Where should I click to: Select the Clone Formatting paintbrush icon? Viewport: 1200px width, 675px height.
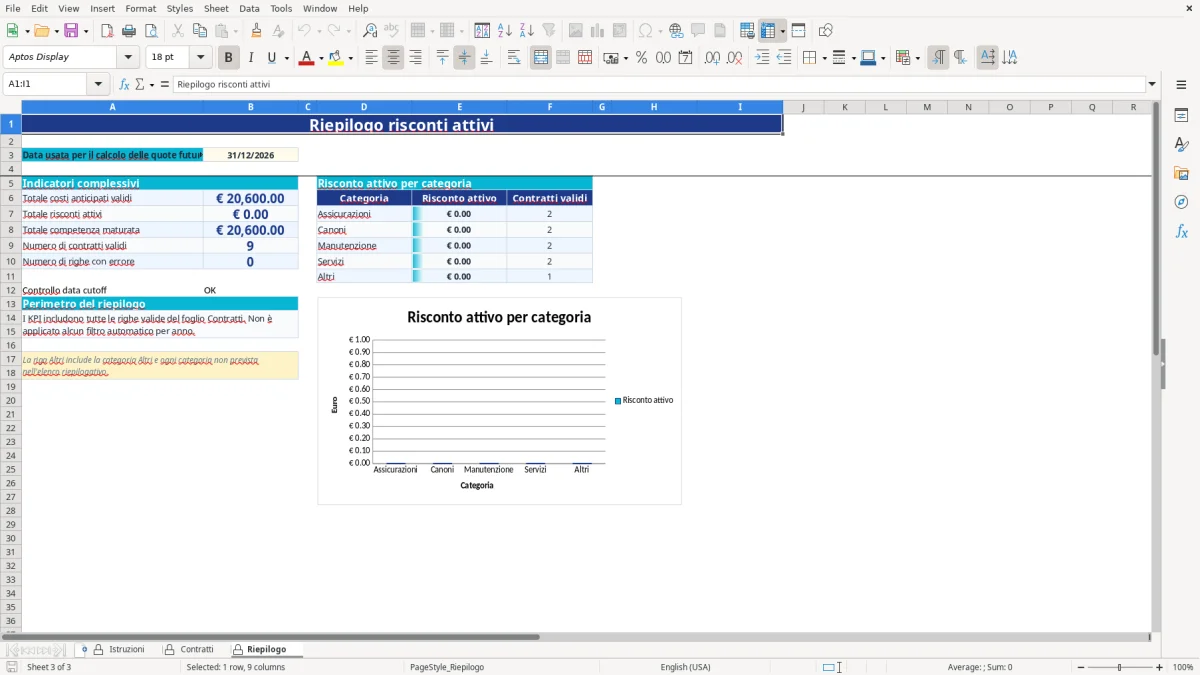257,31
